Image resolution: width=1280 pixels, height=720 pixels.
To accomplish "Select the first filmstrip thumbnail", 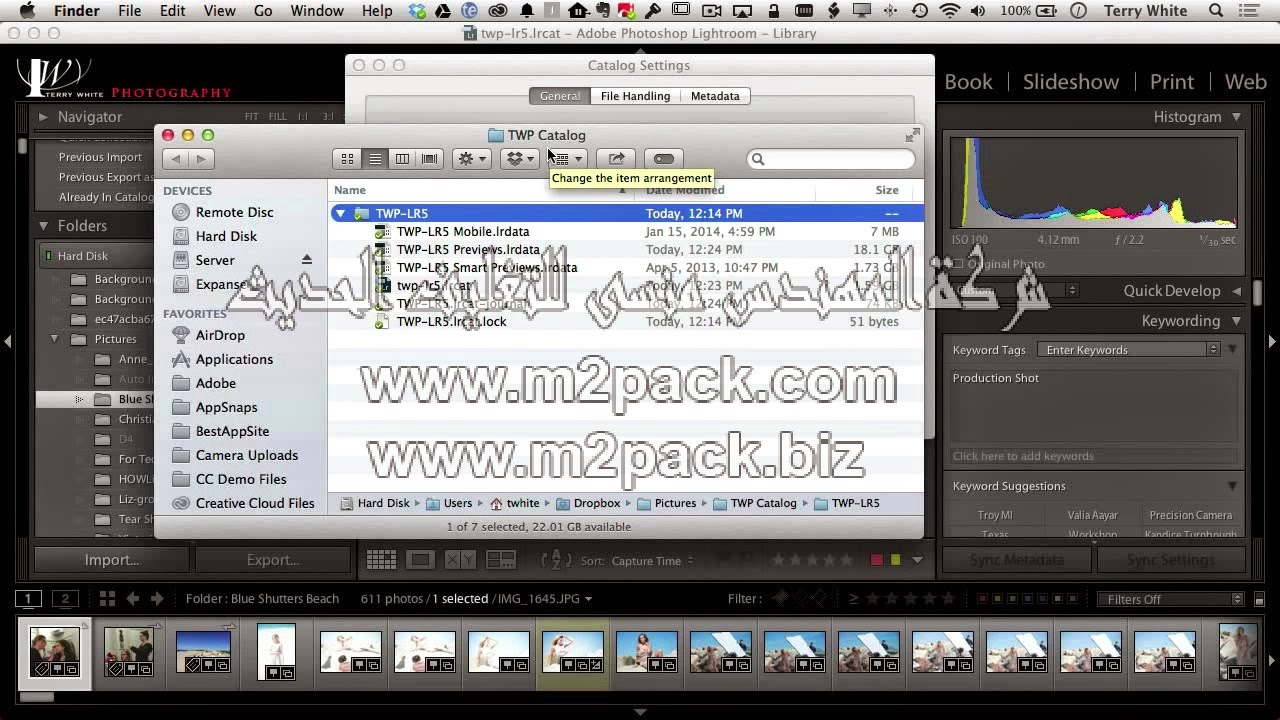I will (54, 651).
